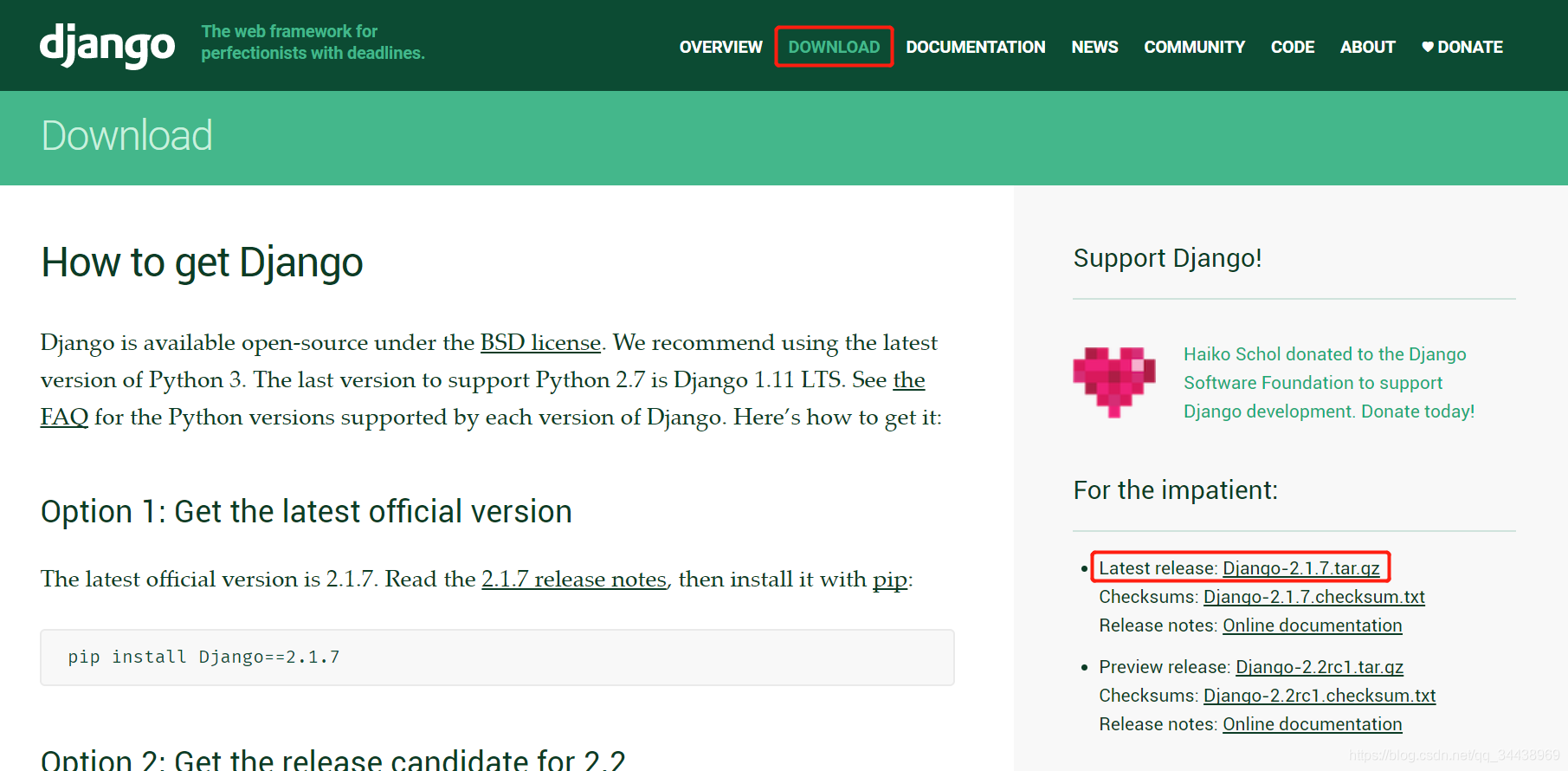The width and height of the screenshot is (1568, 771).
Task: Click the pip link
Action: pyautogui.click(x=890, y=580)
